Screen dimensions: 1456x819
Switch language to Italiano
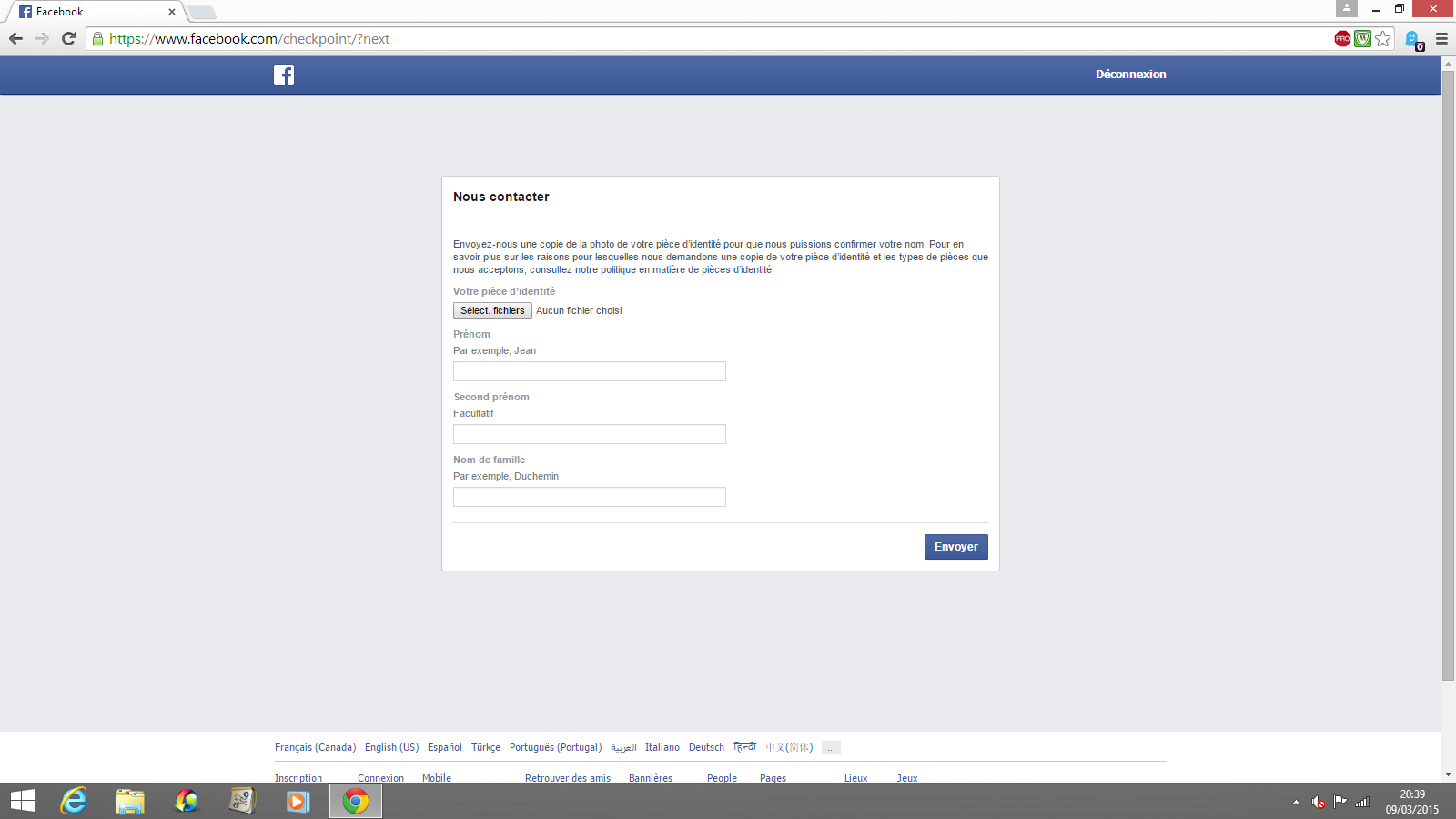(662, 747)
